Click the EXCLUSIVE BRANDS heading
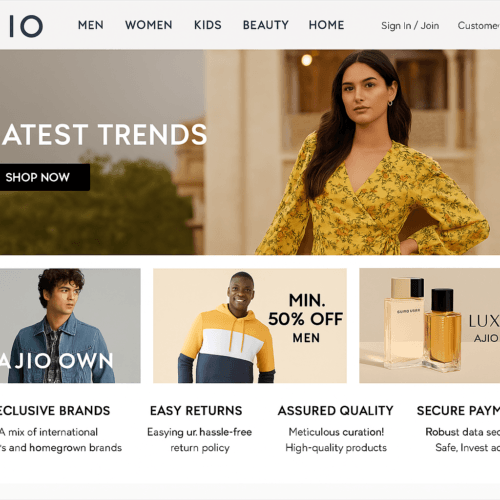 point(55,411)
